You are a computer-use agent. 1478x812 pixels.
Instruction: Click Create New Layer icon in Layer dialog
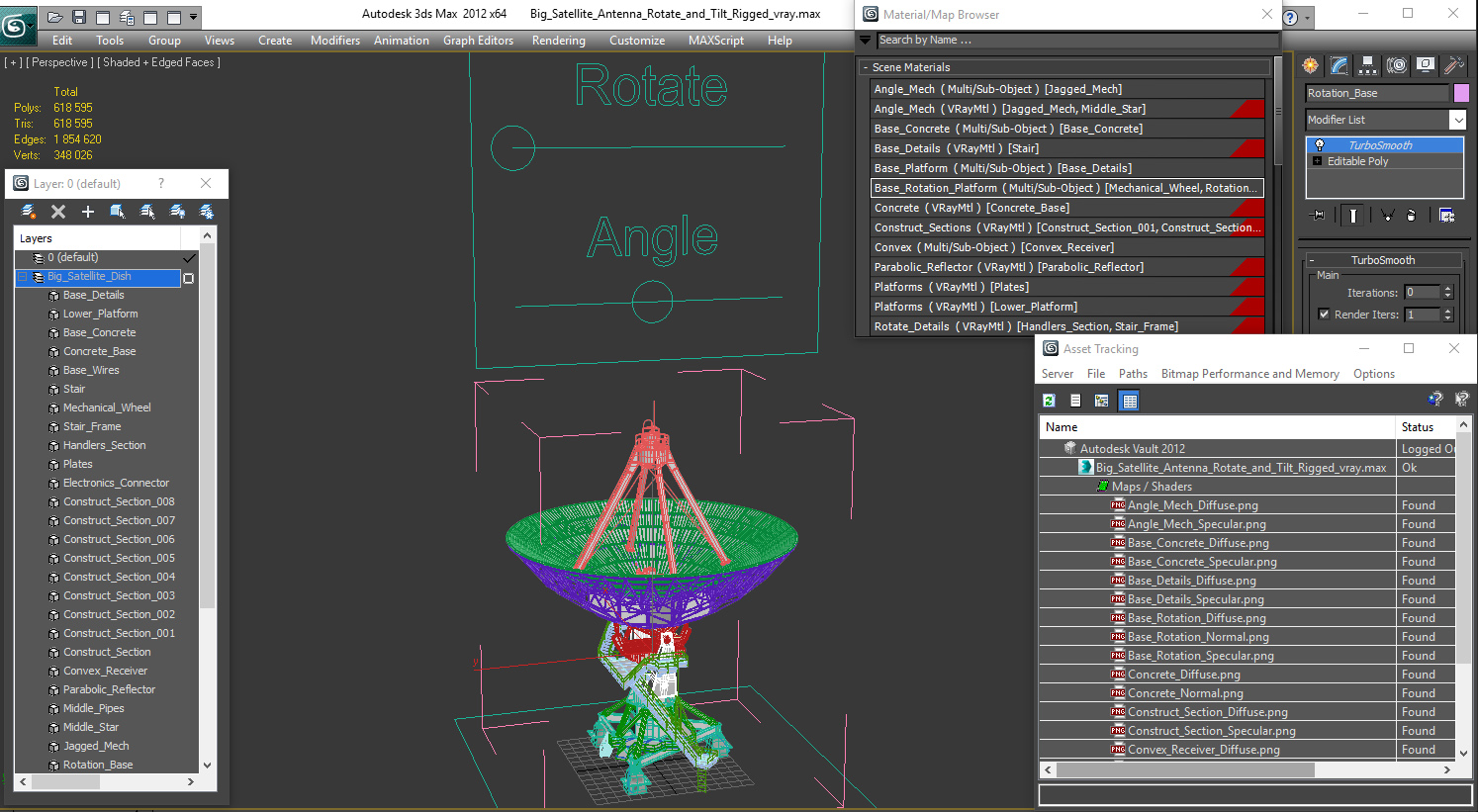pos(29,212)
